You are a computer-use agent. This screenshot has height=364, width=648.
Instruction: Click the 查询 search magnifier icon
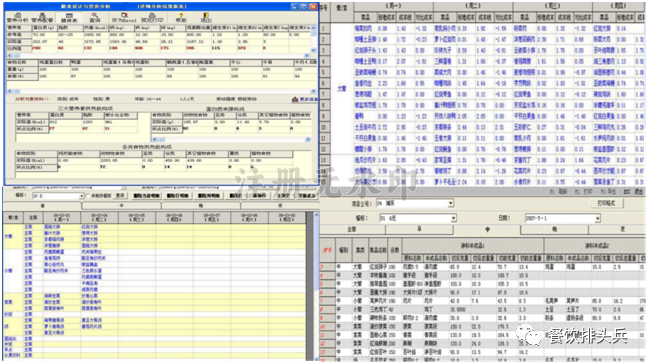95,17
